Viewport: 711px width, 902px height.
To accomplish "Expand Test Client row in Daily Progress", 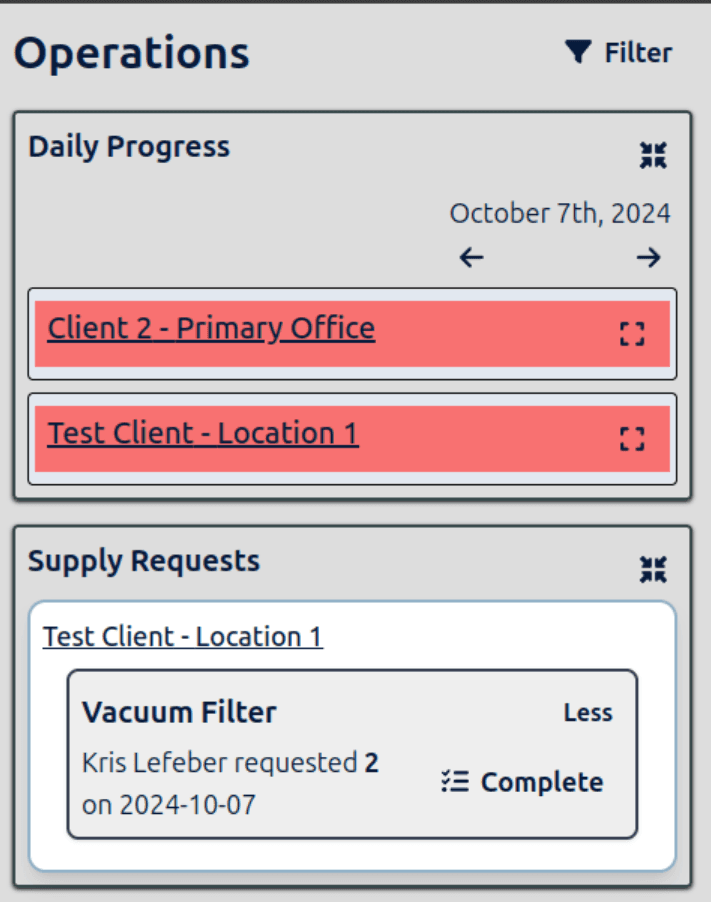I will 632,438.
